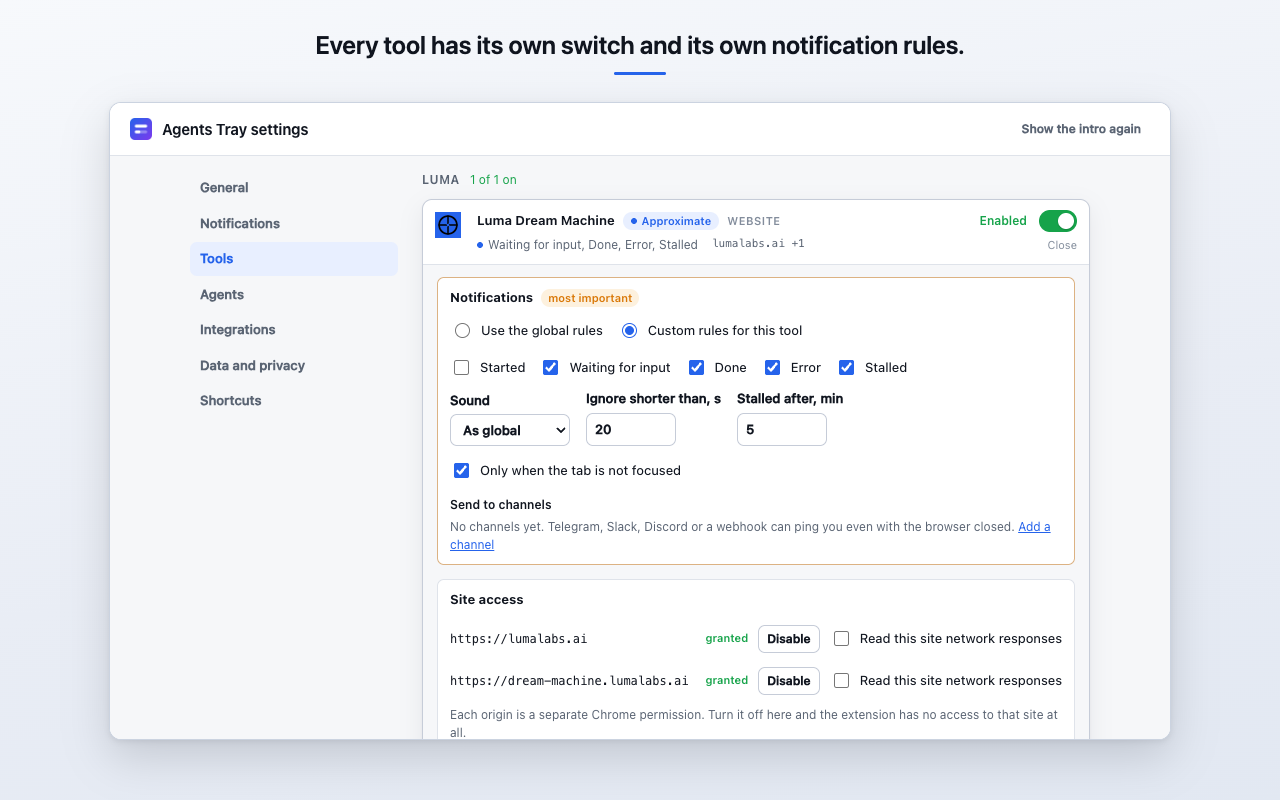Uncheck the Done notification checkbox

point(697,368)
